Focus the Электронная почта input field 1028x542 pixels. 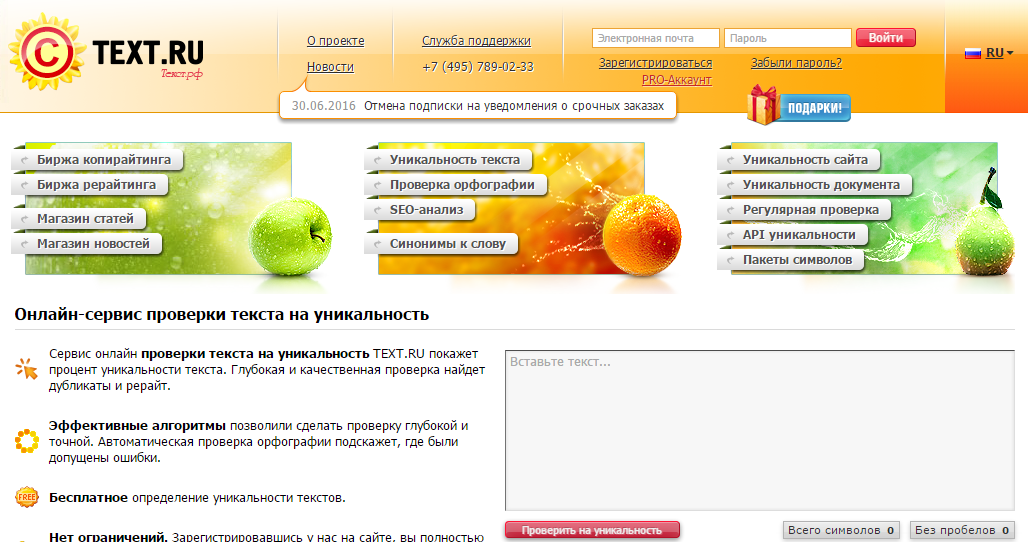(655, 39)
